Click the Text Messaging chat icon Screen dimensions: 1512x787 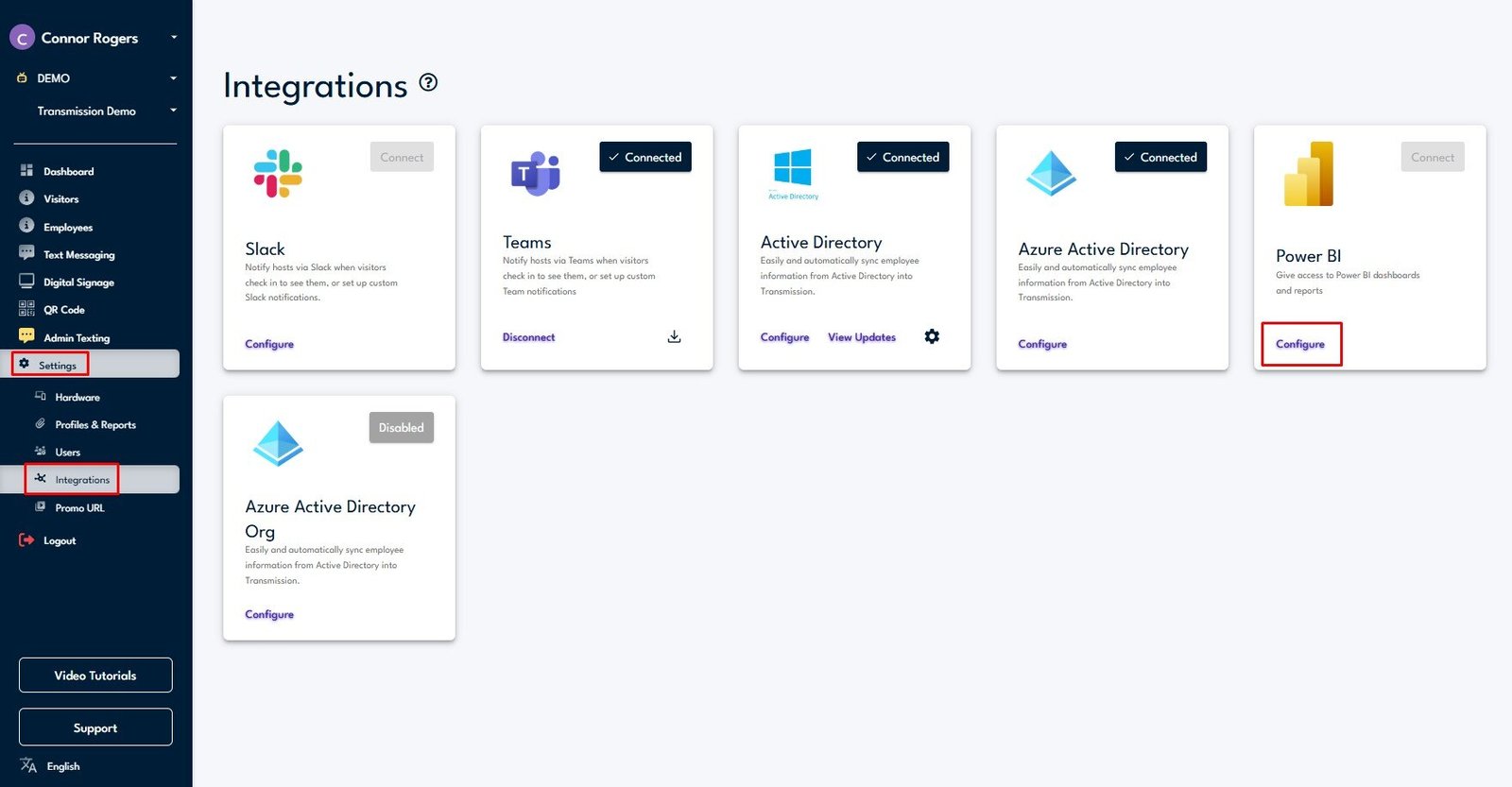pos(26,253)
